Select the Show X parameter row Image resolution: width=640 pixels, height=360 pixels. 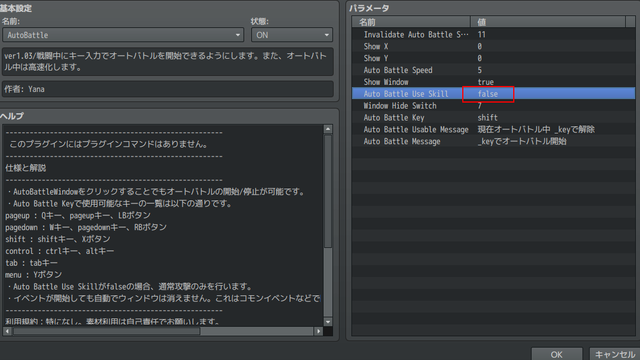[493, 47]
